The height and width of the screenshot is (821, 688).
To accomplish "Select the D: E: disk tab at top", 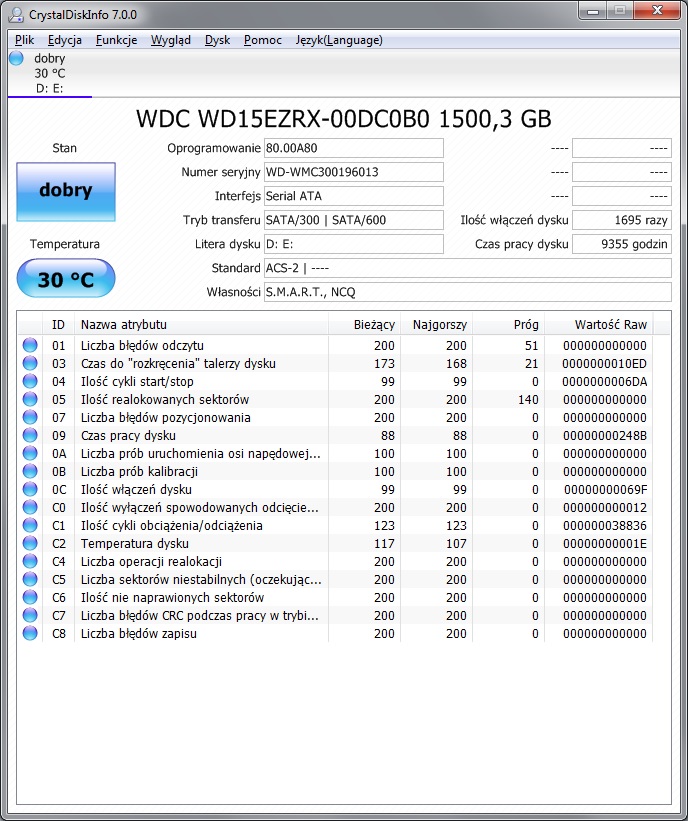I will [50, 73].
